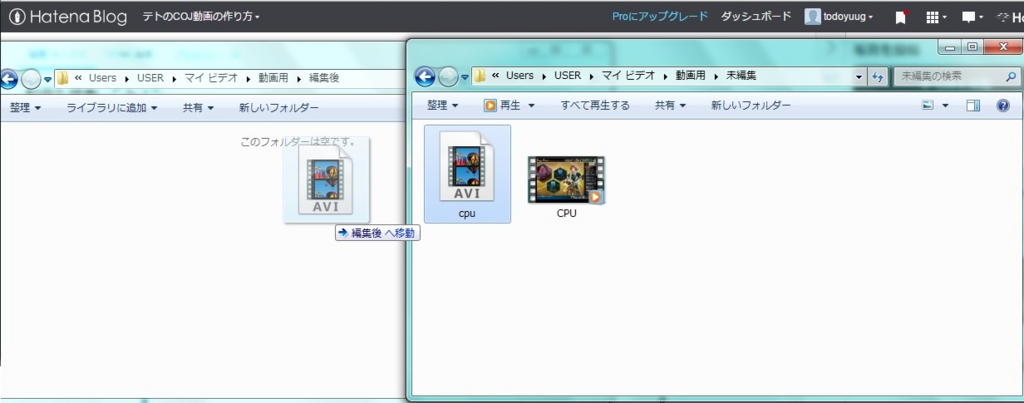Select 動画用 breadcrumb in 編集後 window
The height and width of the screenshot is (403, 1024).
click(273, 78)
